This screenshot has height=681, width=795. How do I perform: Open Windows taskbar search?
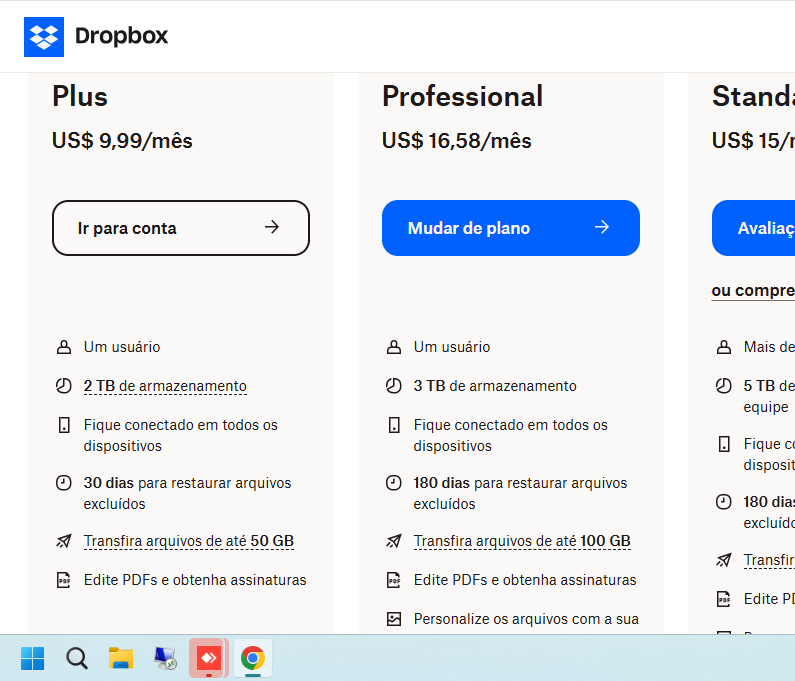(x=77, y=658)
